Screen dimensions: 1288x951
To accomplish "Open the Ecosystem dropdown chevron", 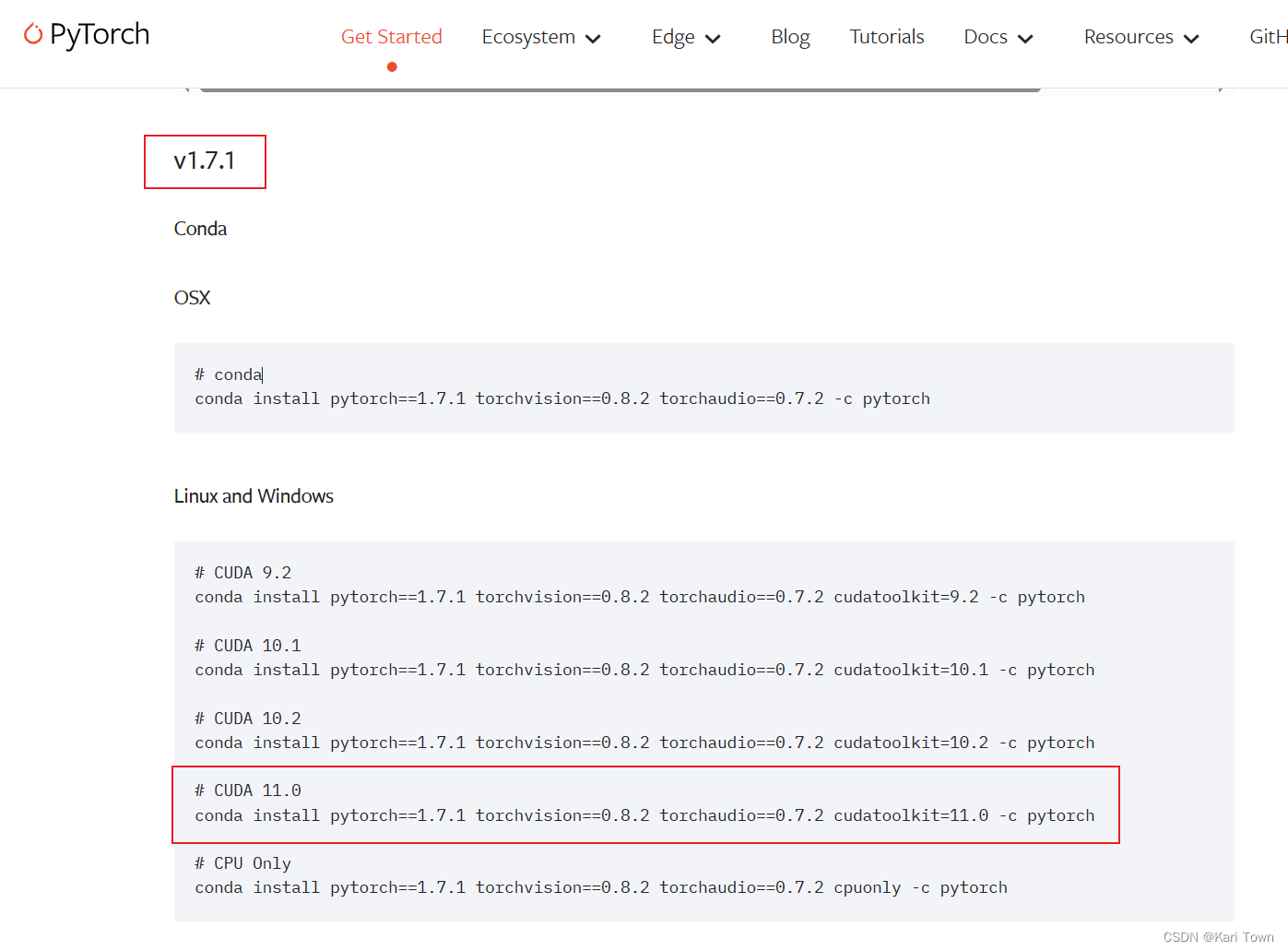I will click(x=595, y=38).
